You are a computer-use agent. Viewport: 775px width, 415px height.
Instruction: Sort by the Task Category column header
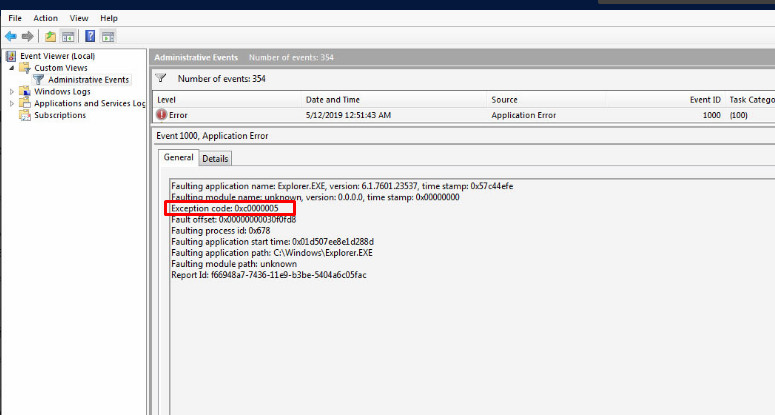(750, 100)
